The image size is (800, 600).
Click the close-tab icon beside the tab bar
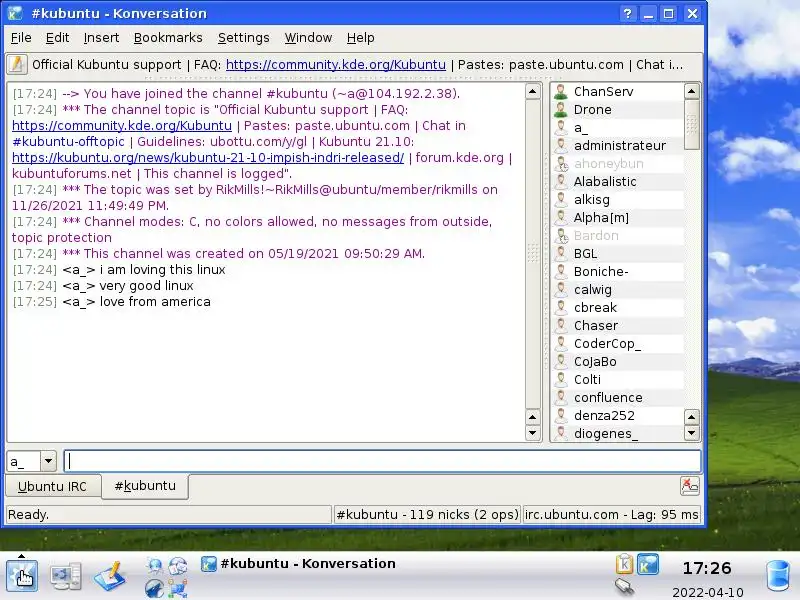pos(690,486)
